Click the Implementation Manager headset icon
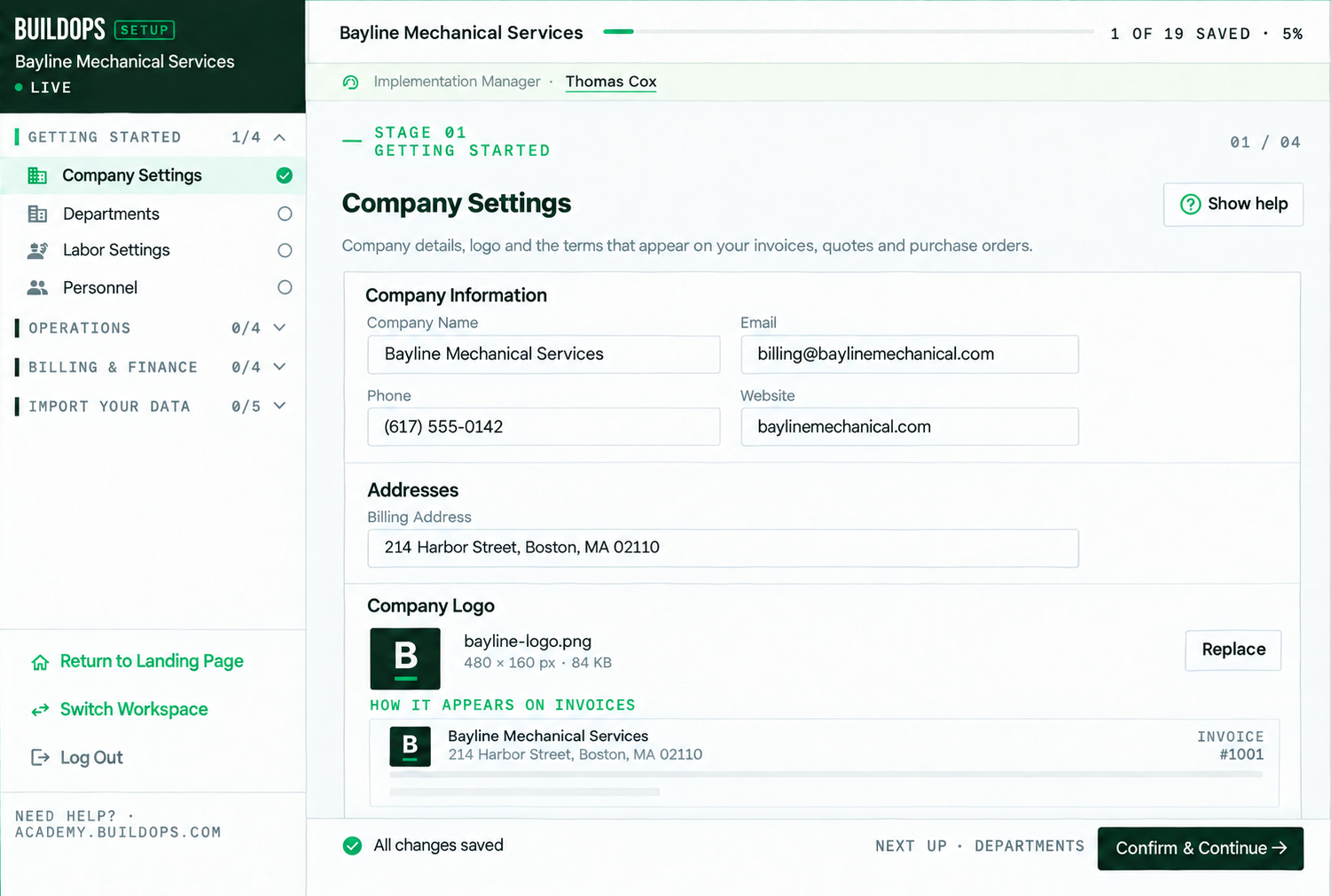The image size is (1331, 896). pyautogui.click(x=351, y=82)
